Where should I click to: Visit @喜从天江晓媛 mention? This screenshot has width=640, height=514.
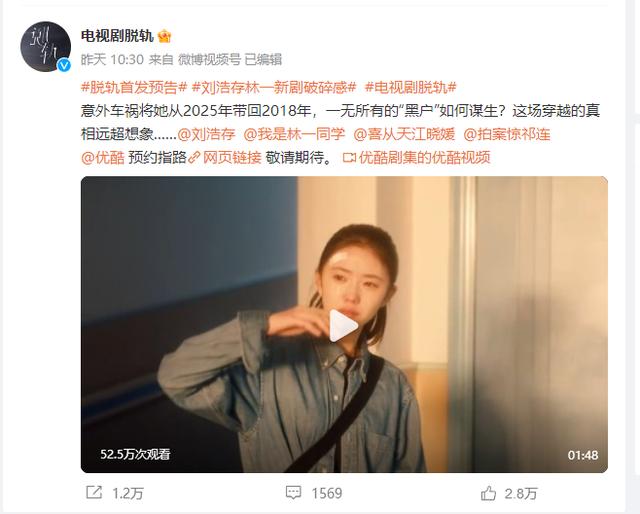click(404, 134)
